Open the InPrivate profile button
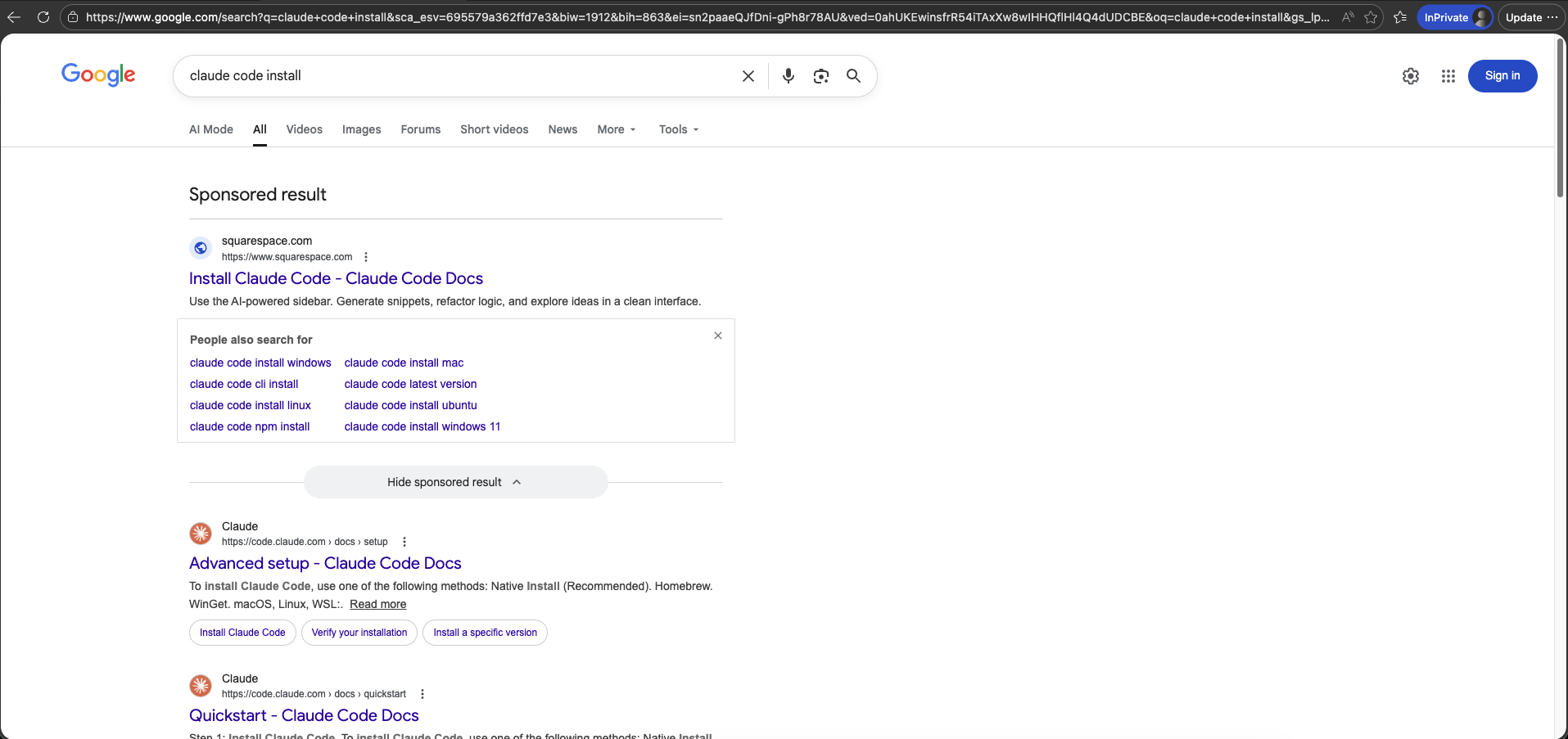 tap(1455, 17)
